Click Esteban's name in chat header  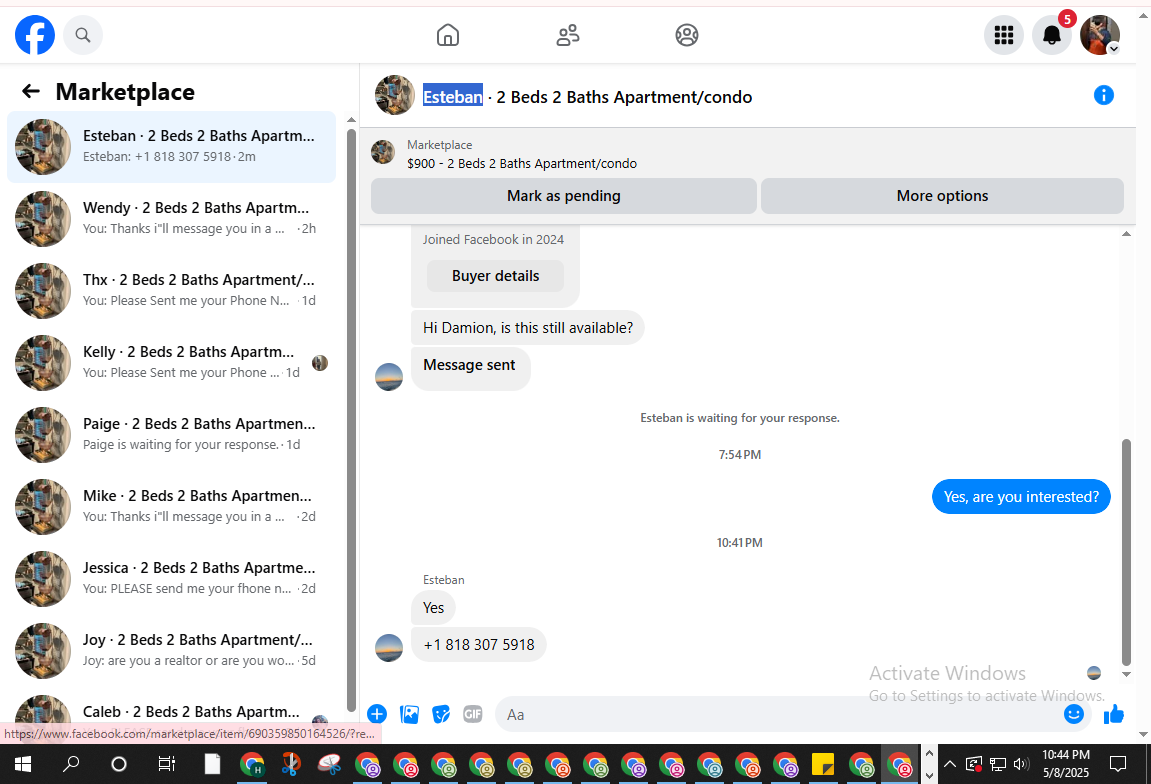[453, 97]
